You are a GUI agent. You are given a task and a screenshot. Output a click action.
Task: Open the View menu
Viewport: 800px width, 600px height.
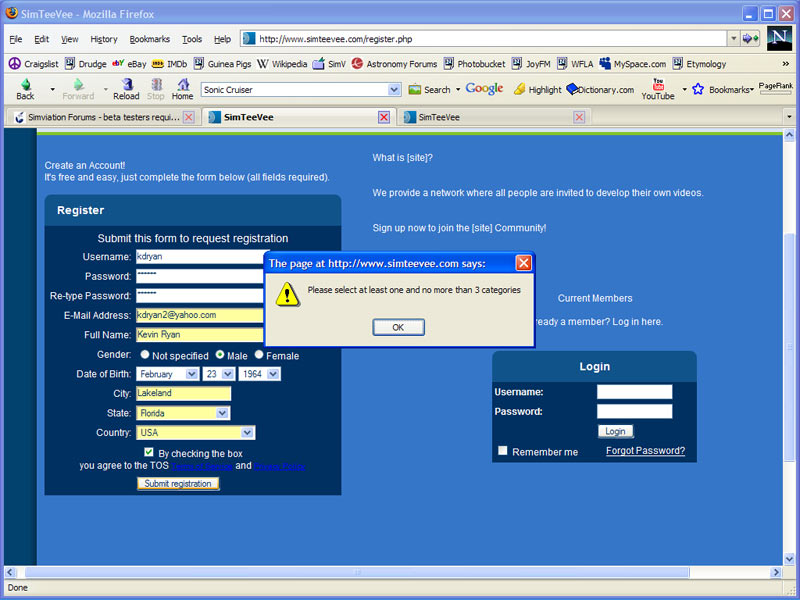pos(69,39)
